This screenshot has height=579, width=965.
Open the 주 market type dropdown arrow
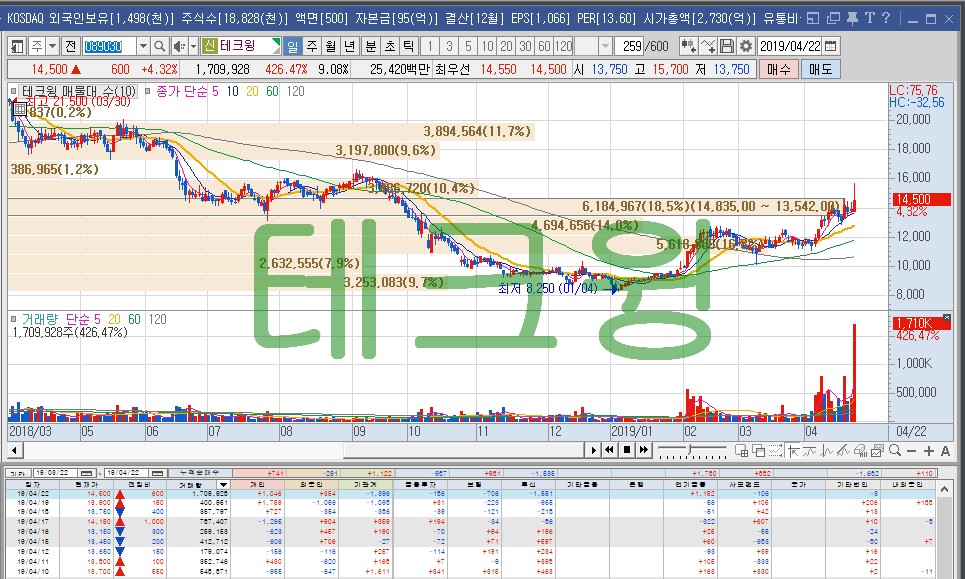click(x=52, y=46)
